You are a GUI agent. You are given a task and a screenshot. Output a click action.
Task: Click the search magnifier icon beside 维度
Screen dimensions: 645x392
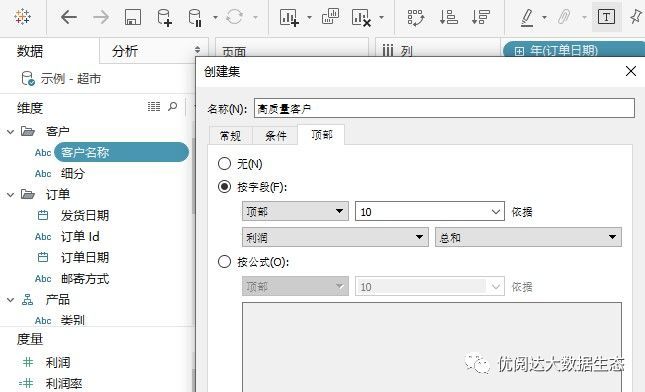click(173, 107)
